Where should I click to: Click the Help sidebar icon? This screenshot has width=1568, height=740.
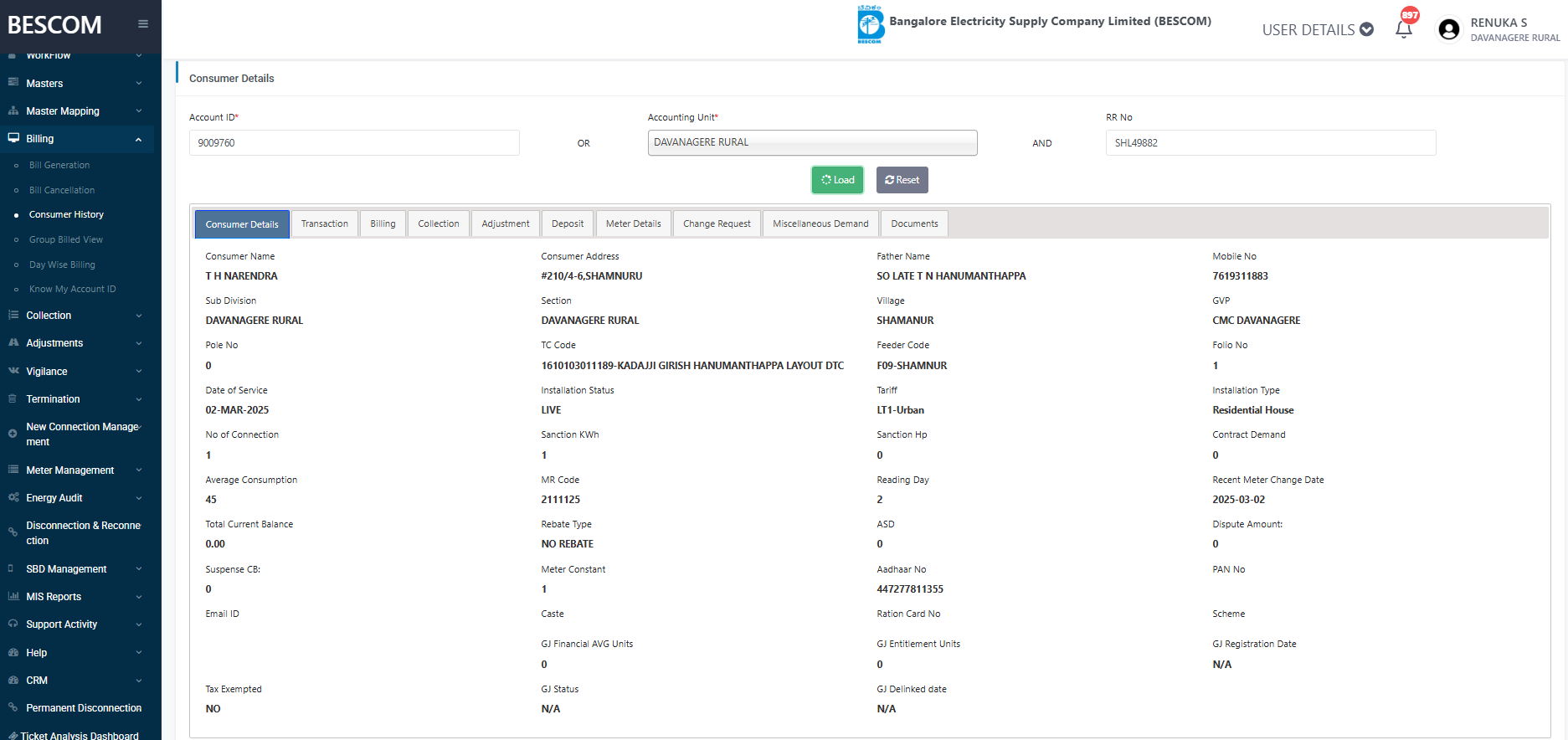coord(13,652)
